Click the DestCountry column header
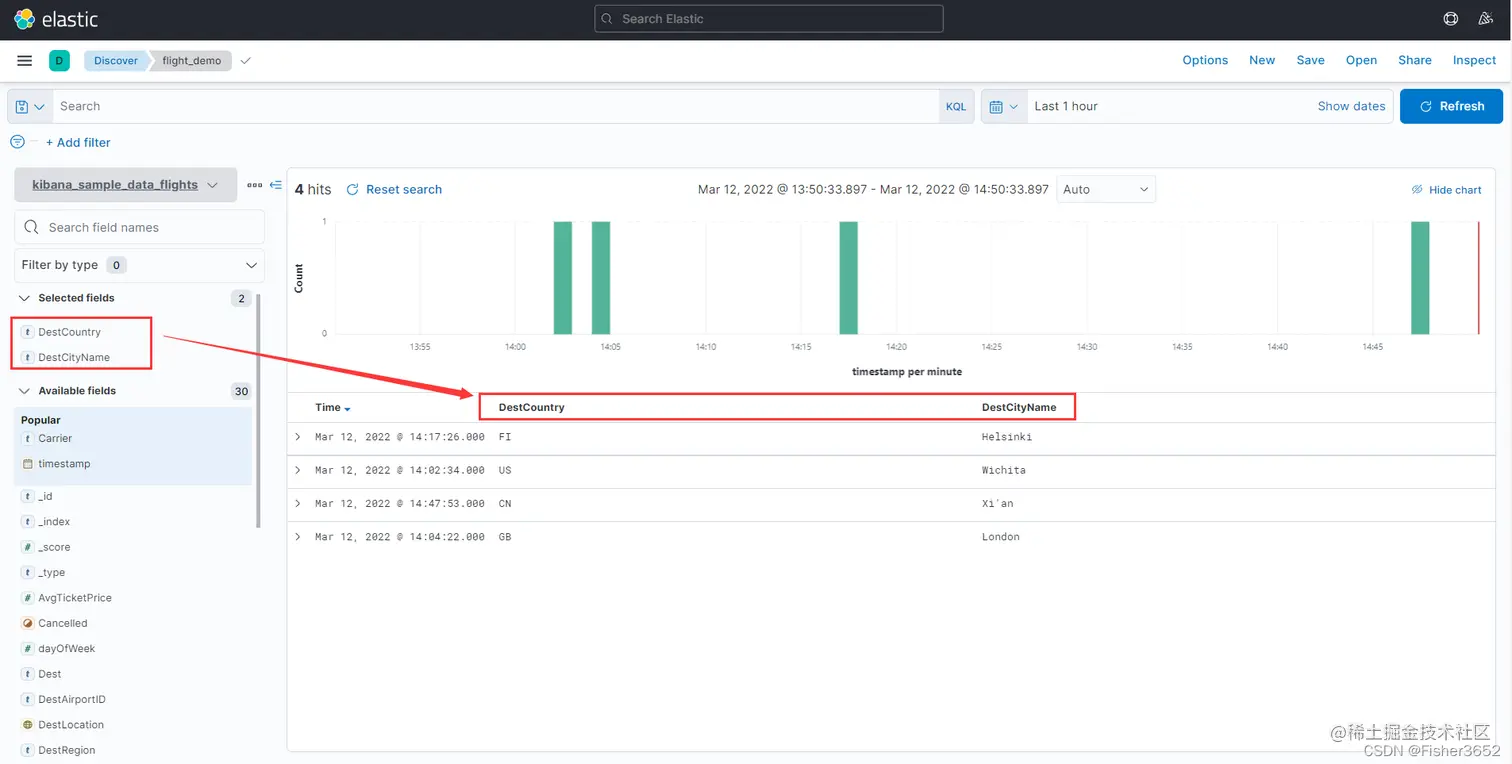This screenshot has height=764, width=1512. [532, 407]
